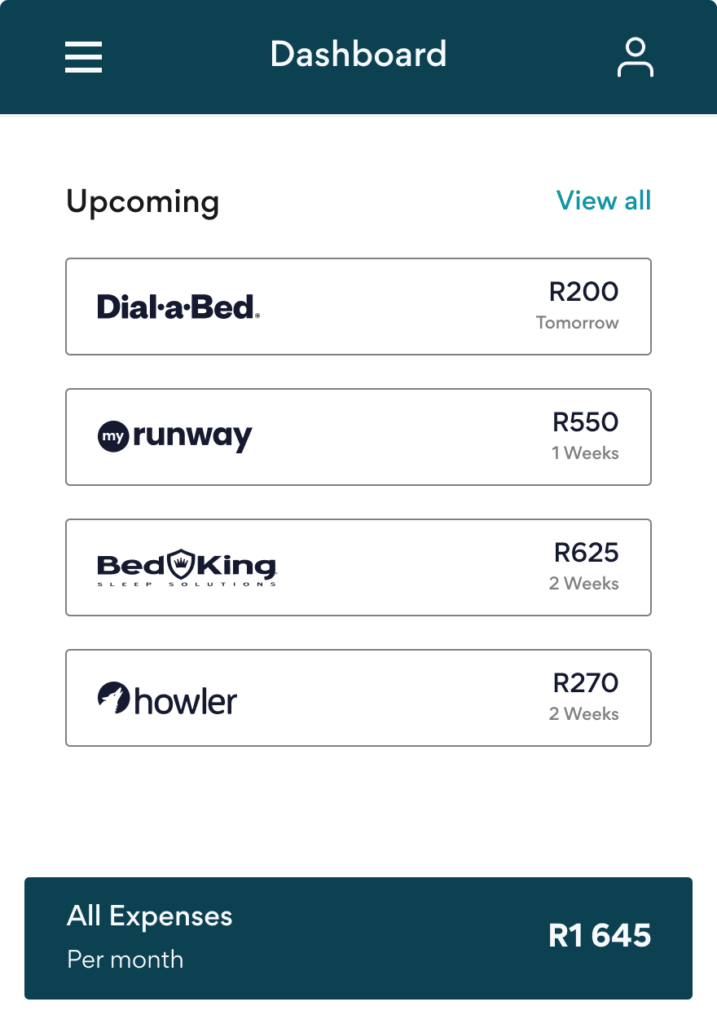Tap the View all link
The height and width of the screenshot is (1024, 717).
tap(603, 201)
